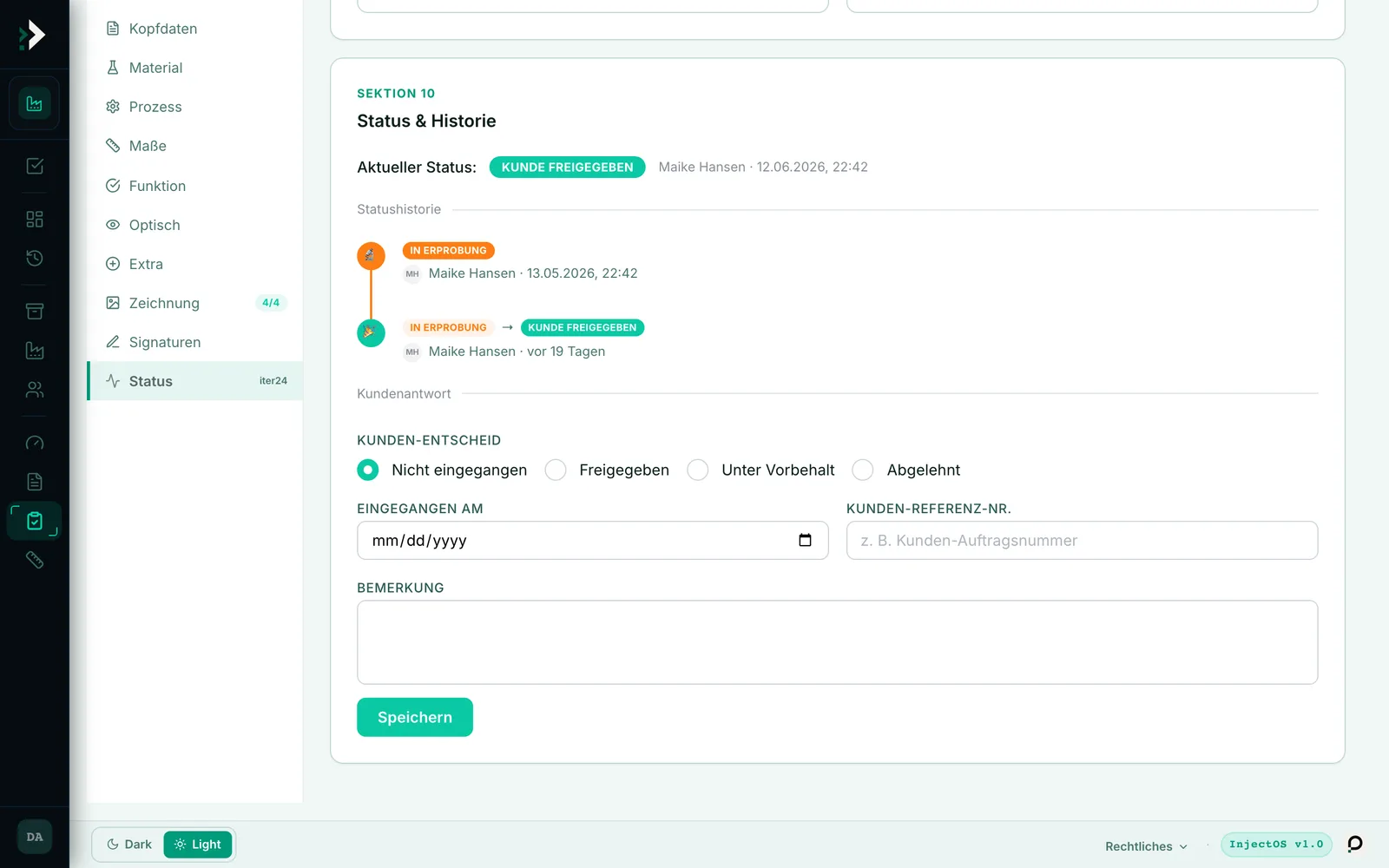The image size is (1389, 868).
Task: Click the iter24 label next to Status
Action: click(273, 381)
